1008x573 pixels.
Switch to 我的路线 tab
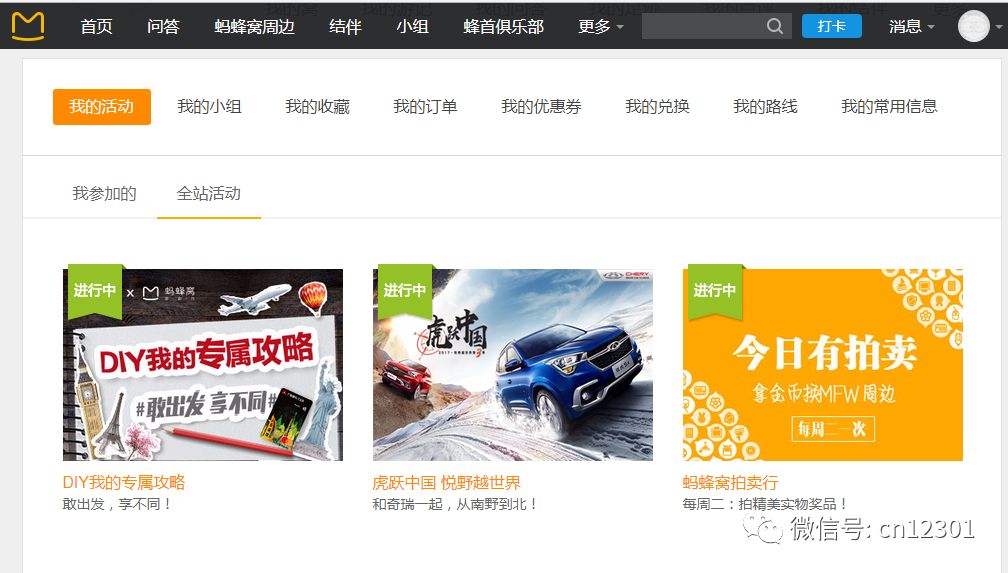click(766, 107)
